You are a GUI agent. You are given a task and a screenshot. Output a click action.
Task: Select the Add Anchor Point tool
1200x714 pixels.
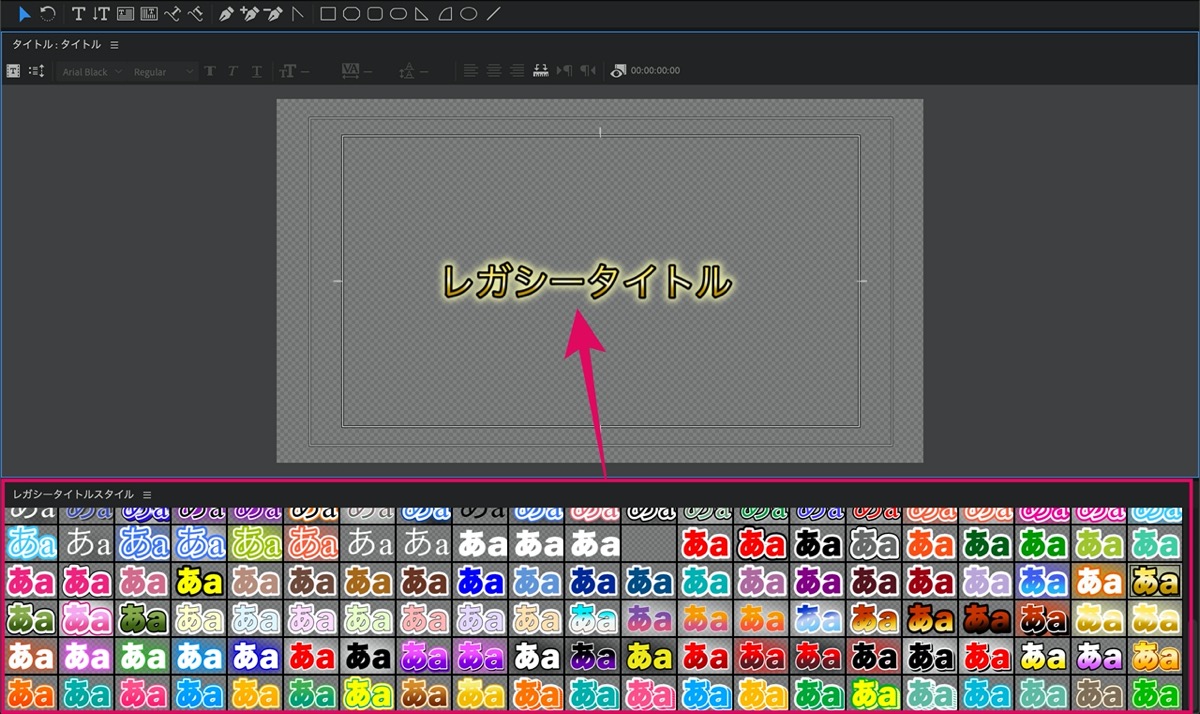click(249, 14)
